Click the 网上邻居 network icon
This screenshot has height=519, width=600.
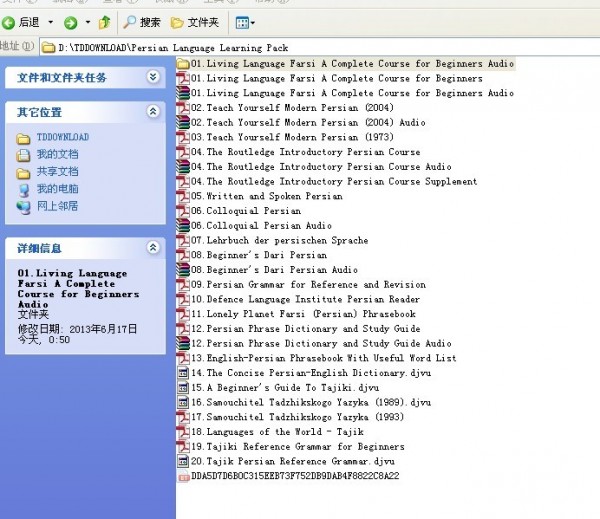point(24,207)
